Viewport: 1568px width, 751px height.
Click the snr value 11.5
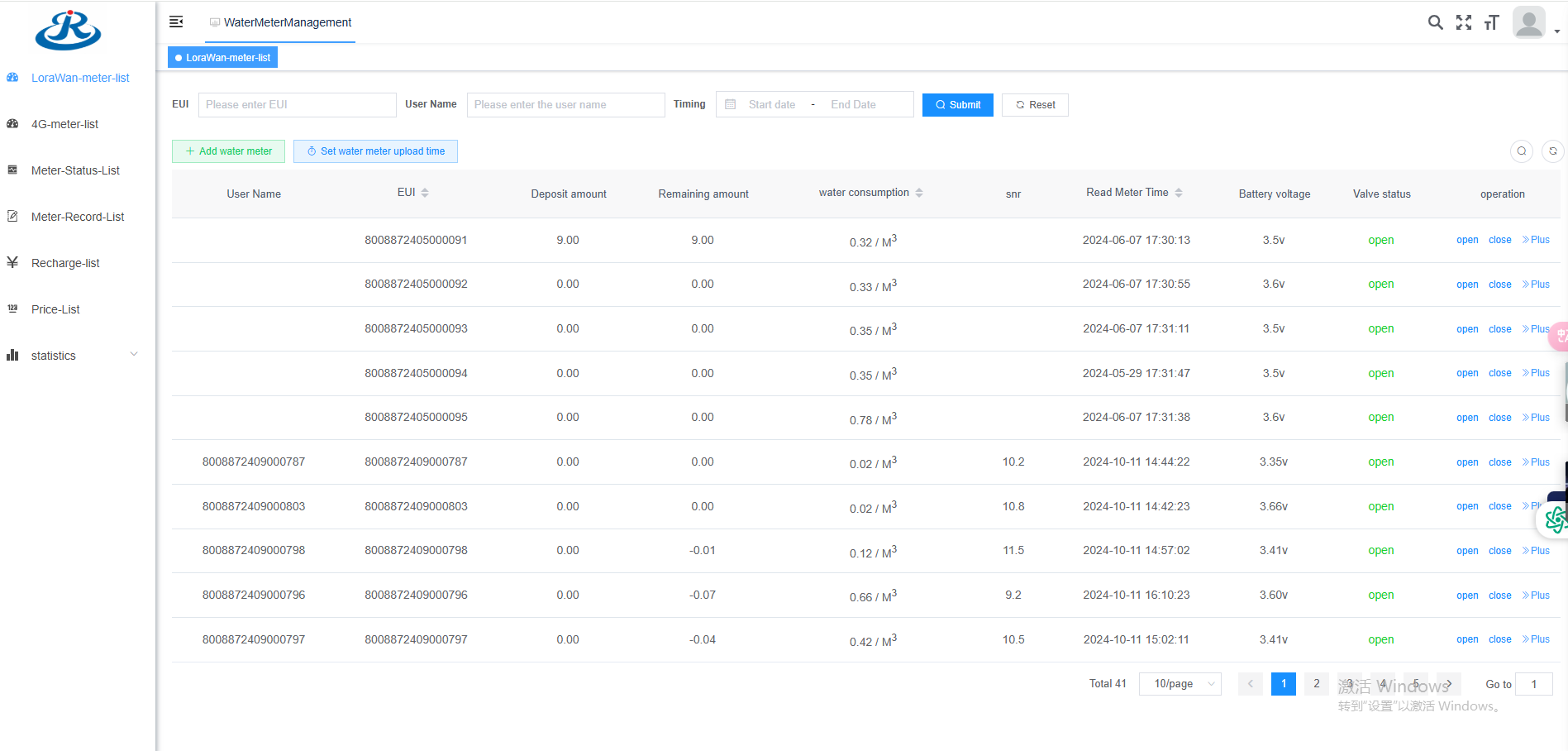(x=1013, y=550)
